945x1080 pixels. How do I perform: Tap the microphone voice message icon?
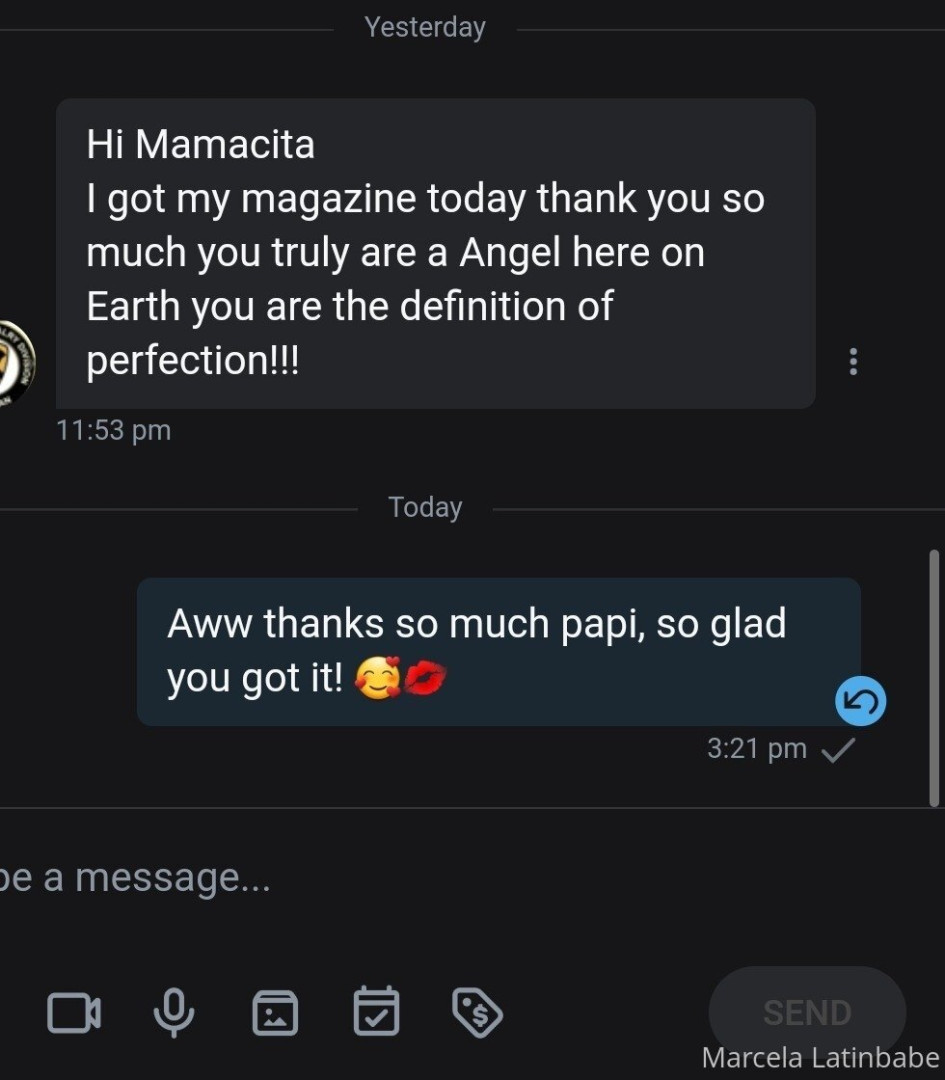(x=174, y=1013)
